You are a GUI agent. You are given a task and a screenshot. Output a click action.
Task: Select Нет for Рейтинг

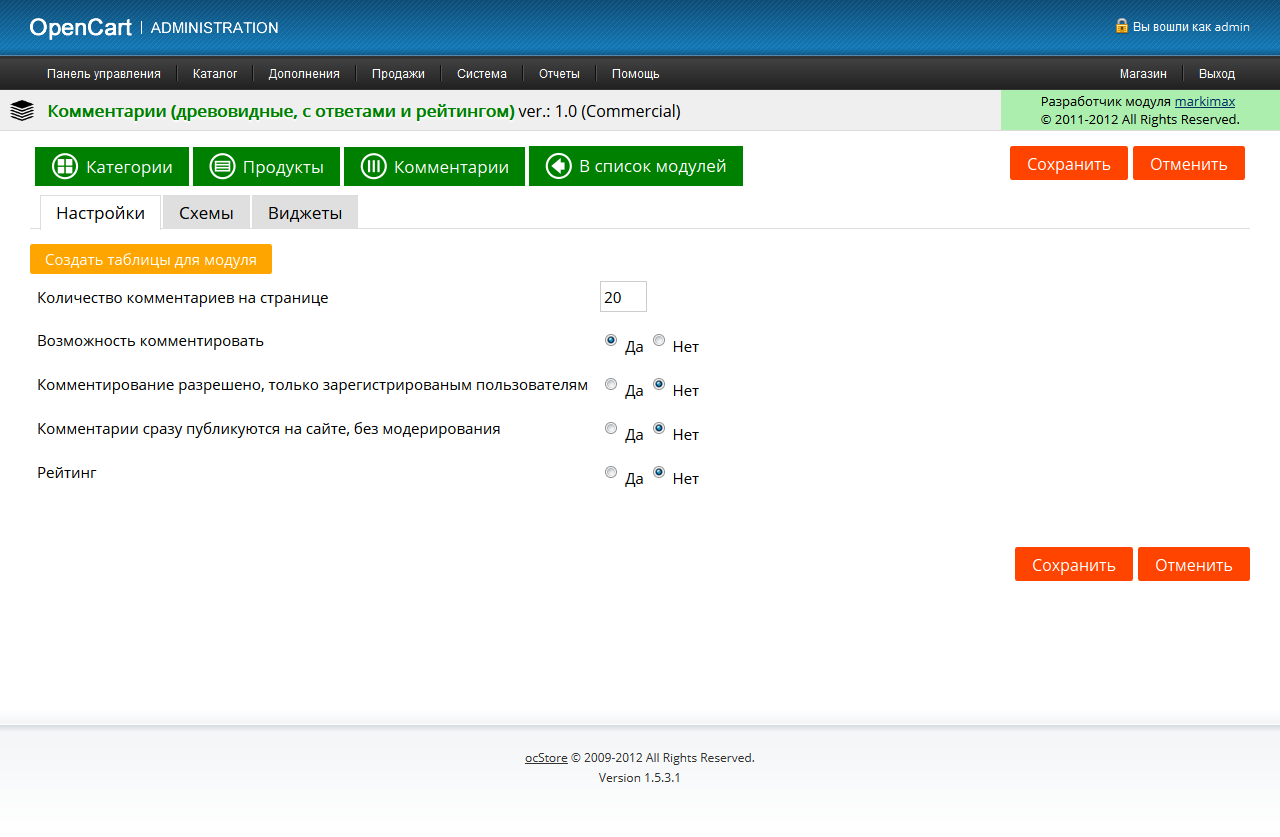click(x=659, y=472)
